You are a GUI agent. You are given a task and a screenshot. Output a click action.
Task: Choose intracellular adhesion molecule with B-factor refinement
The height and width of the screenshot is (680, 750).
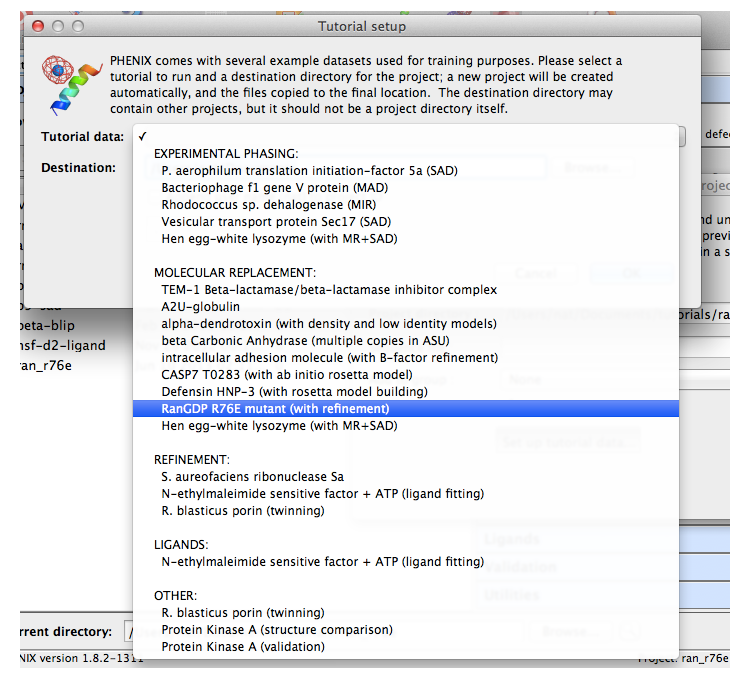coord(329,358)
